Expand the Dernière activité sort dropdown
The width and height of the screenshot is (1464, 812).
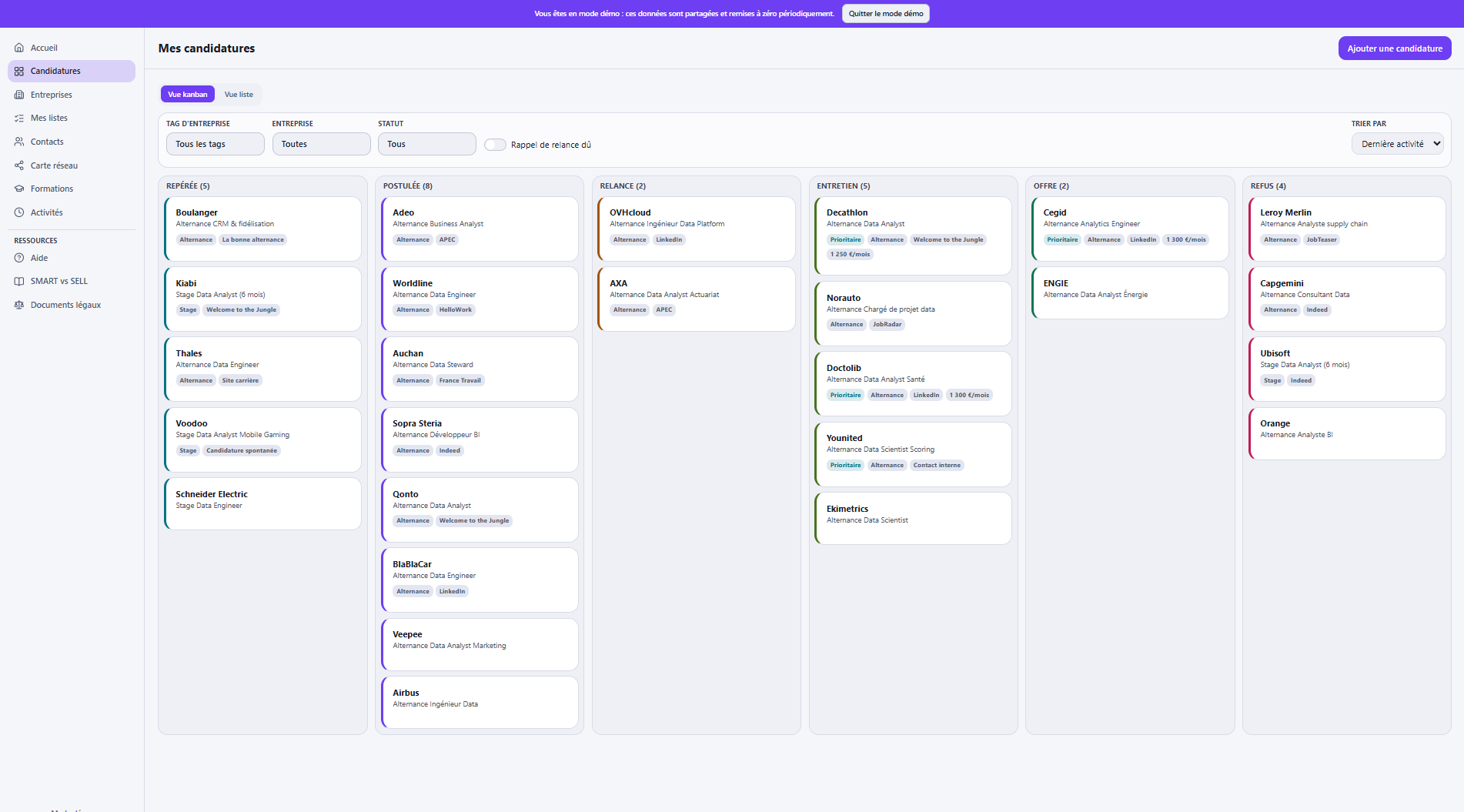pyautogui.click(x=1397, y=144)
